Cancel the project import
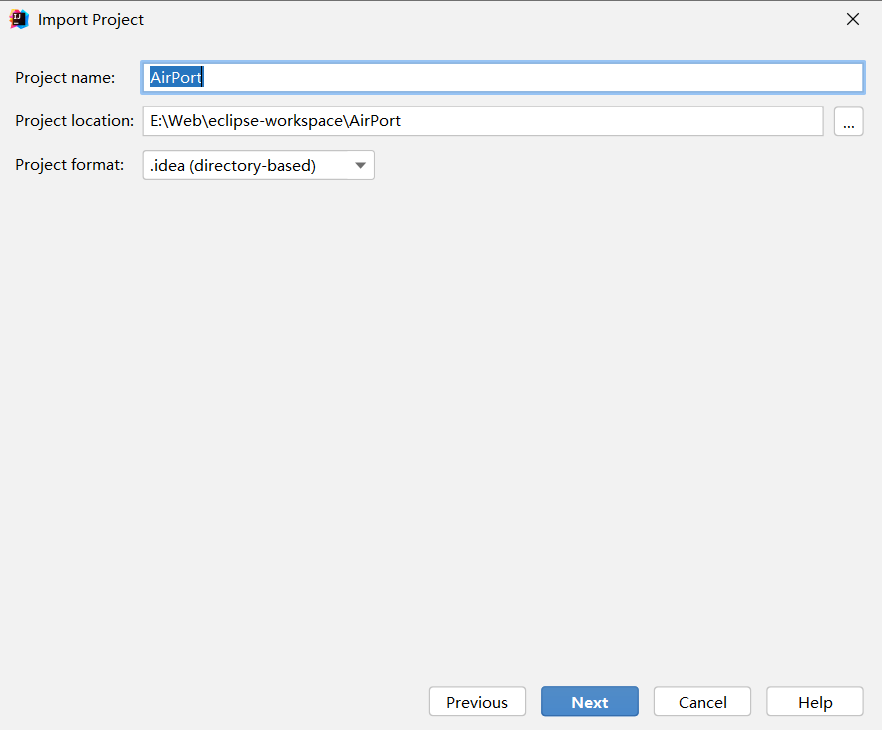 [702, 701]
